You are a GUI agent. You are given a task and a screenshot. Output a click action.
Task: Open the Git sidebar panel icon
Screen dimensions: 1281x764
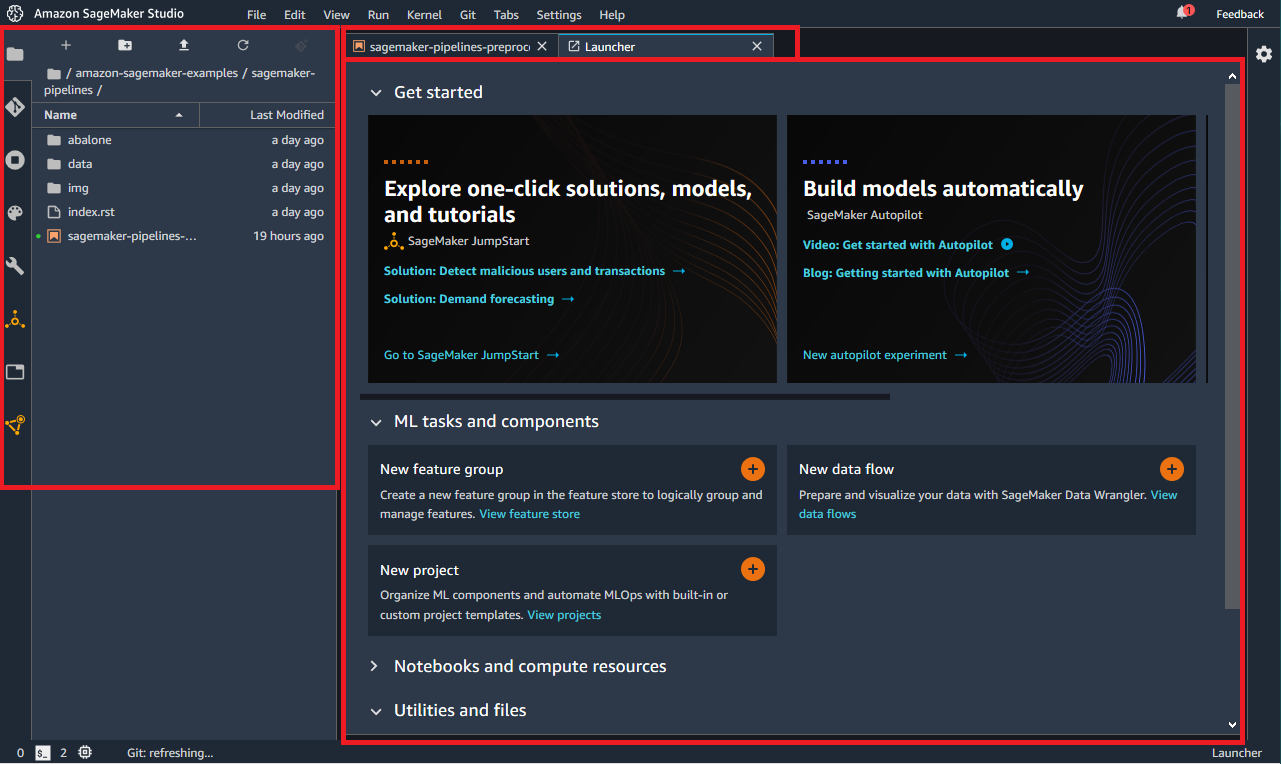(x=15, y=107)
